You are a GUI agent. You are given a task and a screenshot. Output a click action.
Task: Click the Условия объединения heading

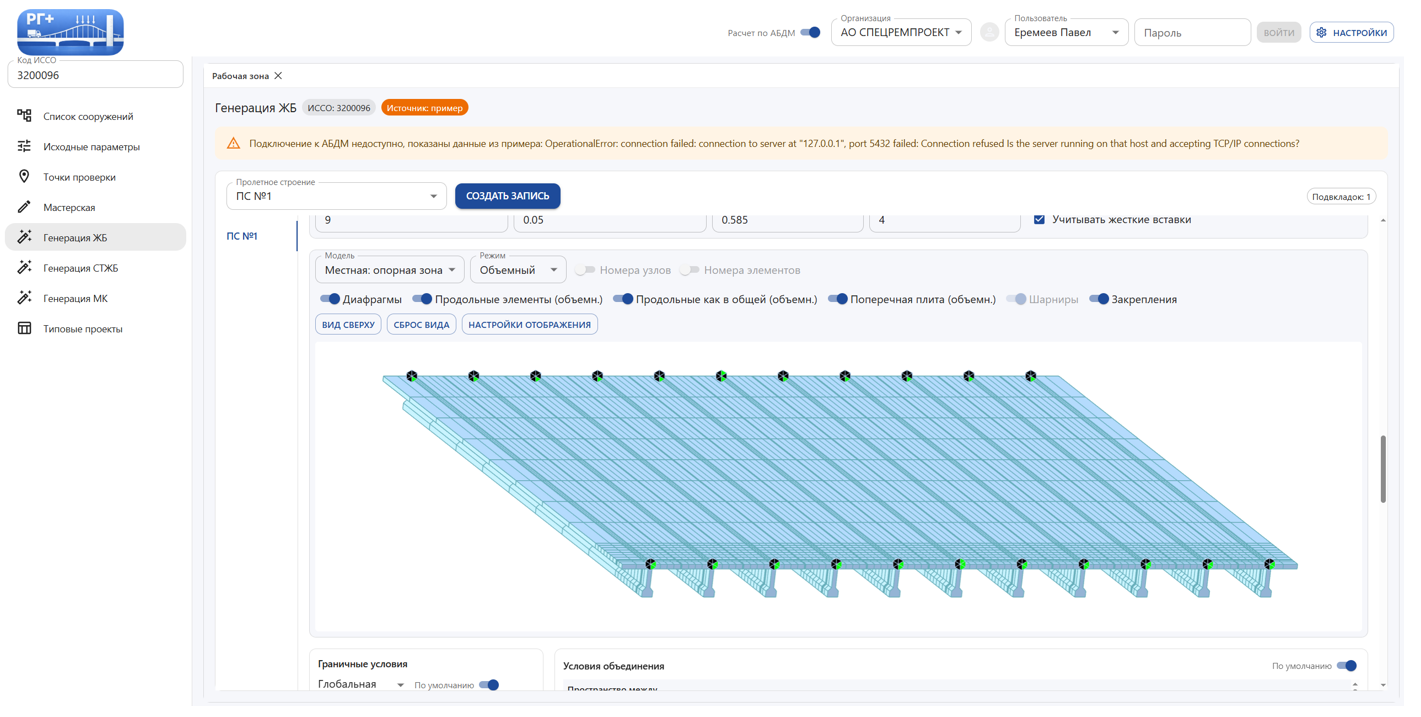[613, 666]
